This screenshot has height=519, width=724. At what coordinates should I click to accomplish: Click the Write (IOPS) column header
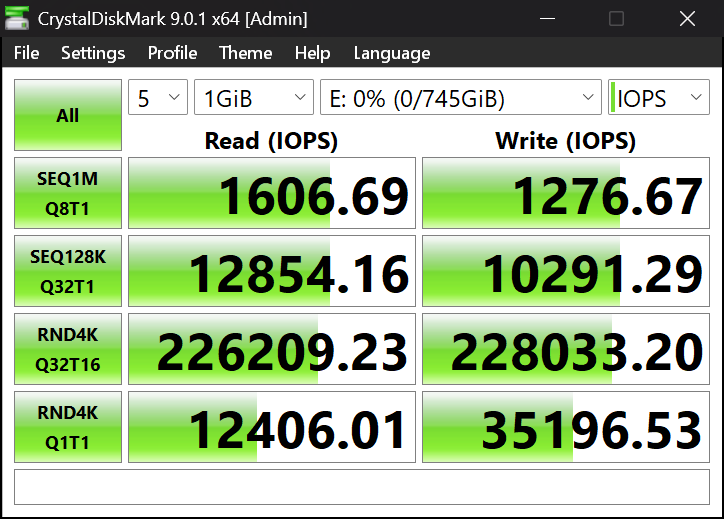[566, 141]
